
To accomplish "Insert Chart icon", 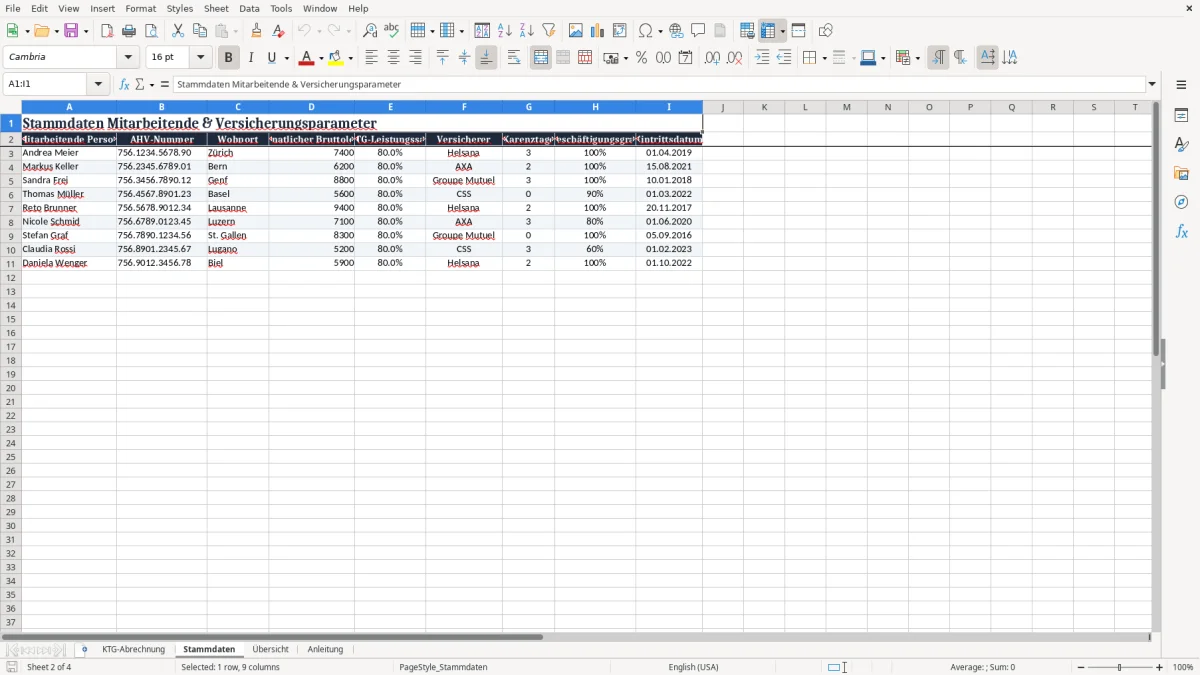I will [x=598, y=31].
